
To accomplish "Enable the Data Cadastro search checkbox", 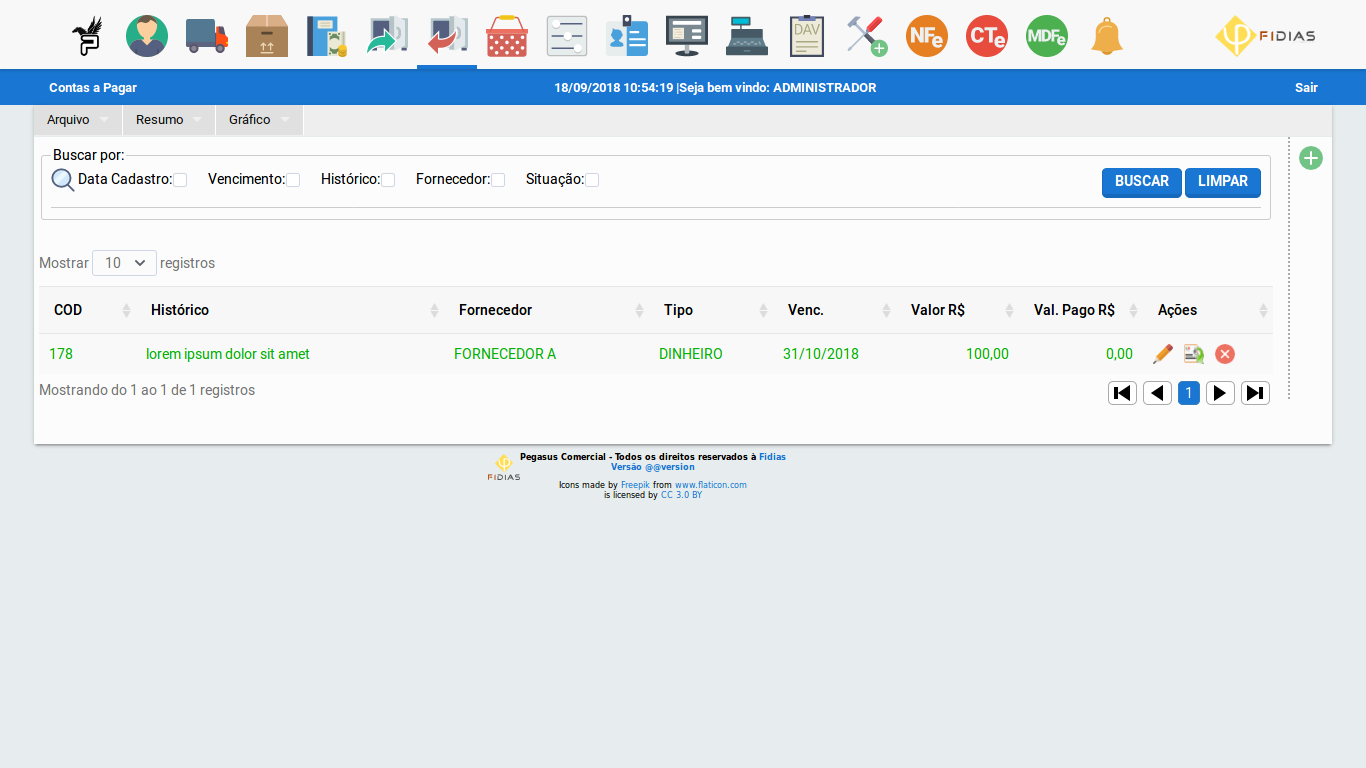I will [180, 180].
